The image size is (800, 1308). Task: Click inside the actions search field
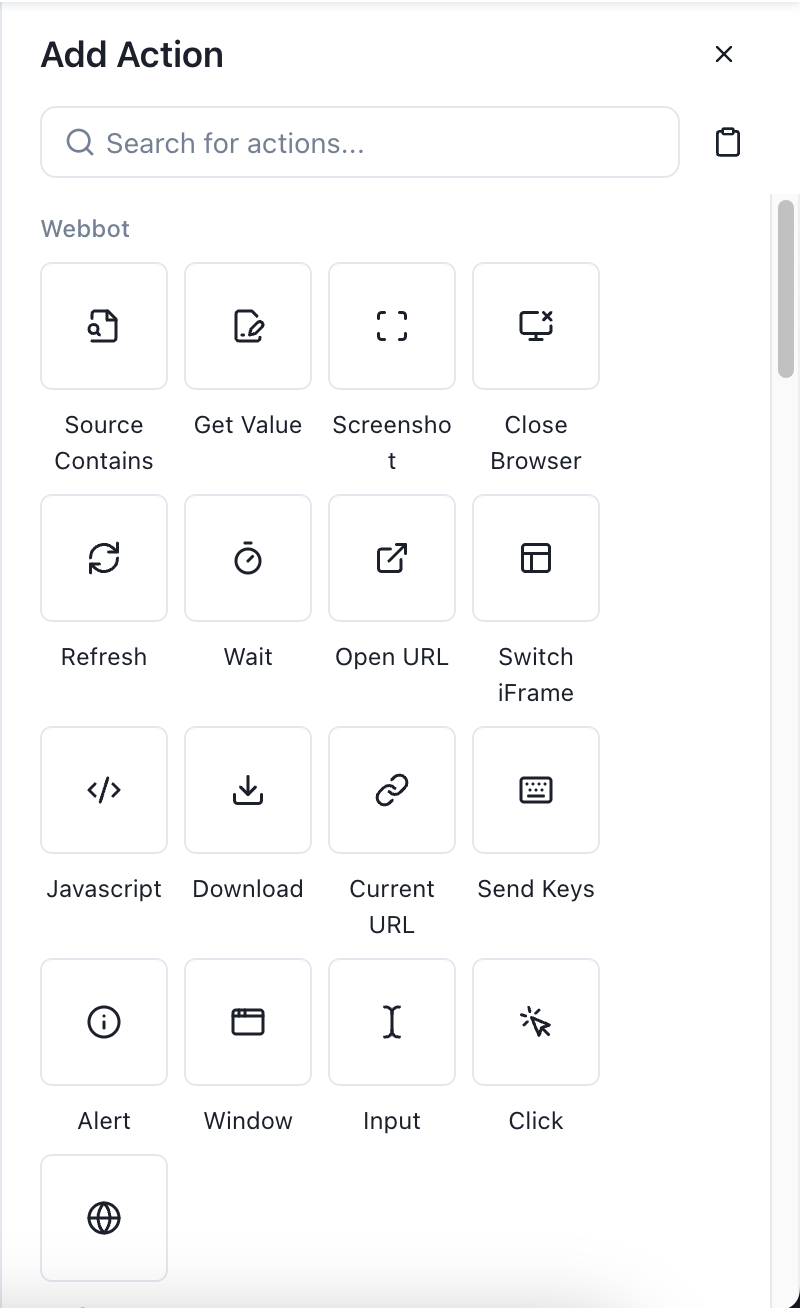pos(360,142)
